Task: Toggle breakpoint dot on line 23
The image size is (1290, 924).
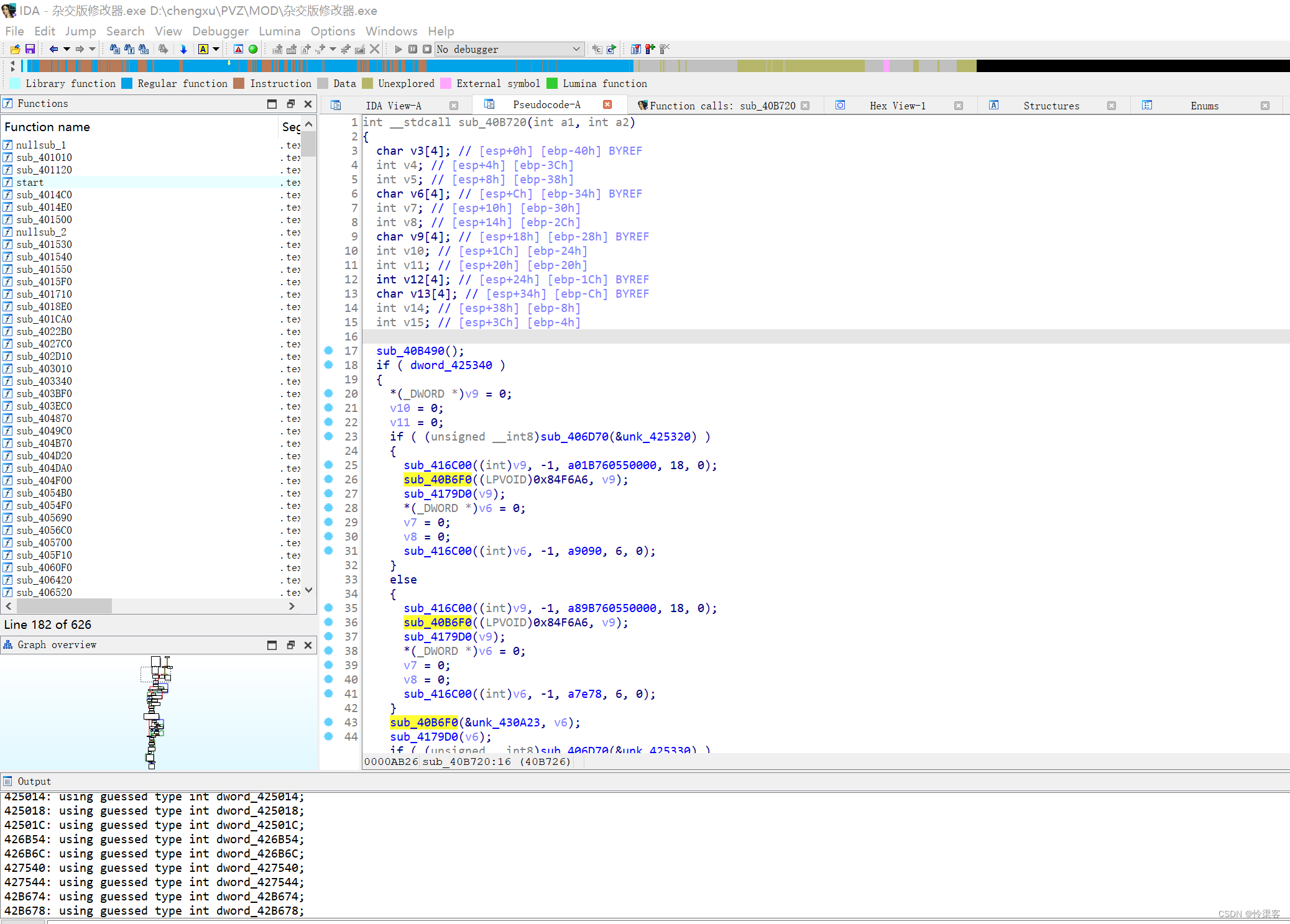Action: point(329,436)
